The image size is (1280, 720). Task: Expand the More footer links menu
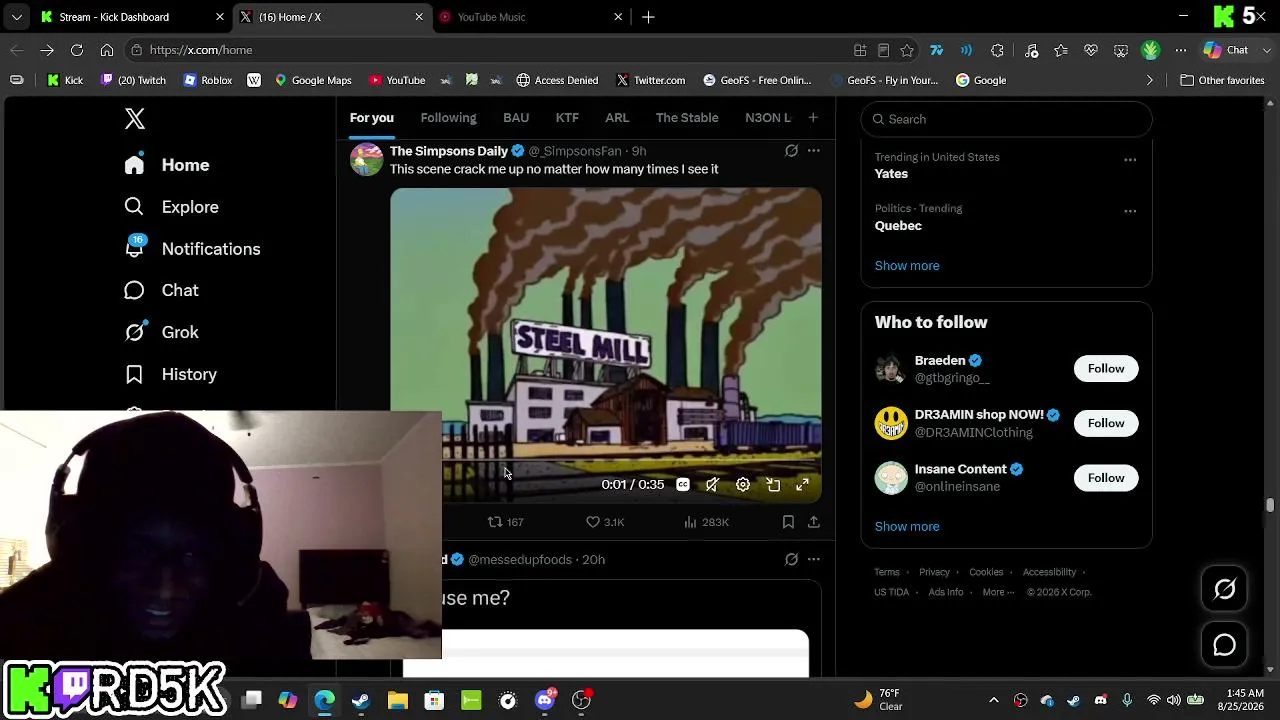(x=999, y=592)
